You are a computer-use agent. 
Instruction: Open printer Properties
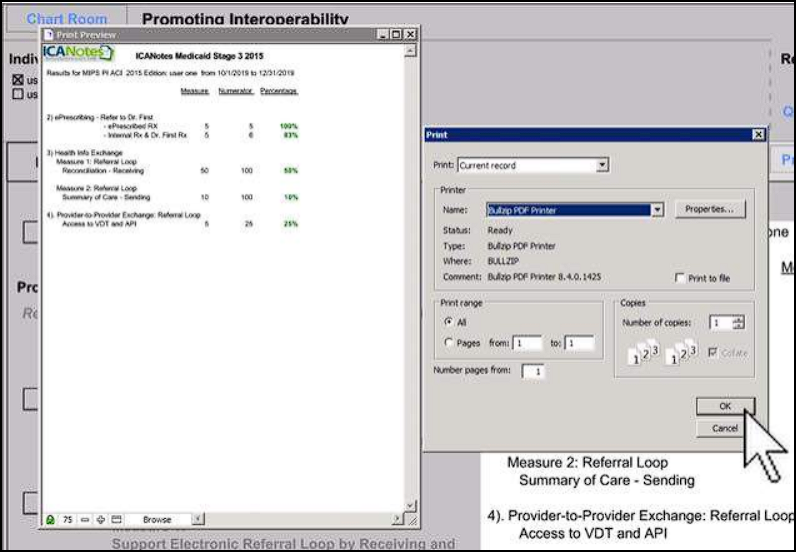click(710, 209)
